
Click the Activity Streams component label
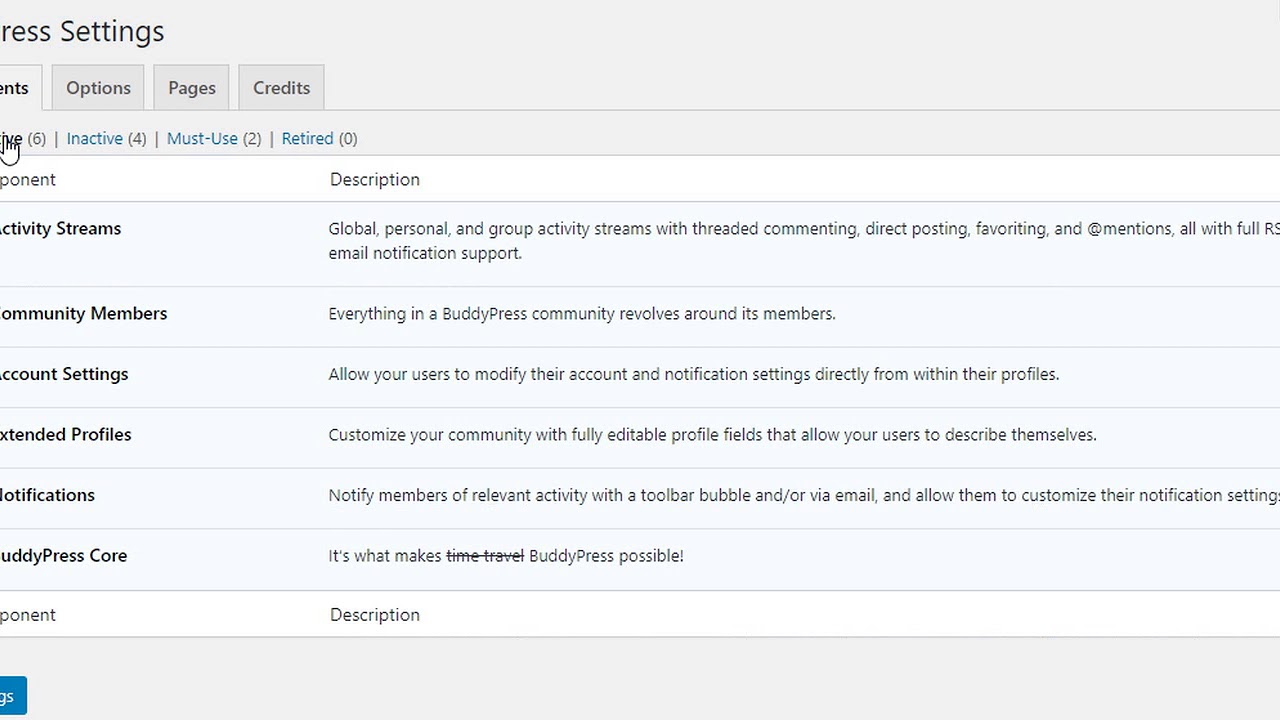tap(59, 229)
